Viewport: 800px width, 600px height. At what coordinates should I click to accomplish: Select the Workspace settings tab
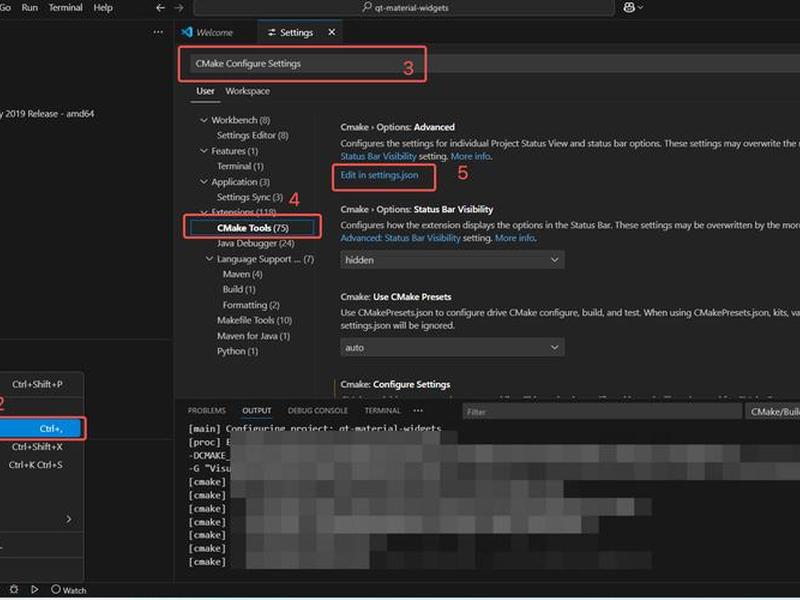tap(247, 91)
